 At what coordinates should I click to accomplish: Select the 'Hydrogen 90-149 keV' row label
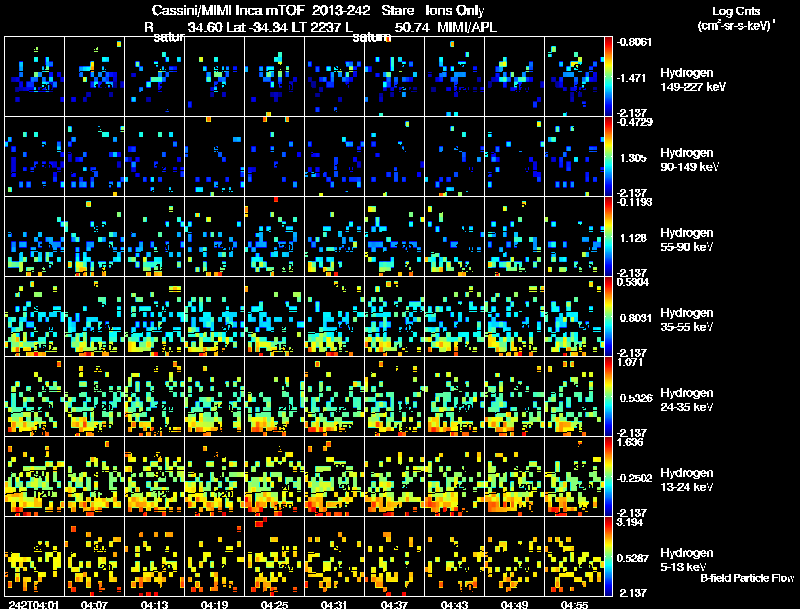click(x=690, y=160)
